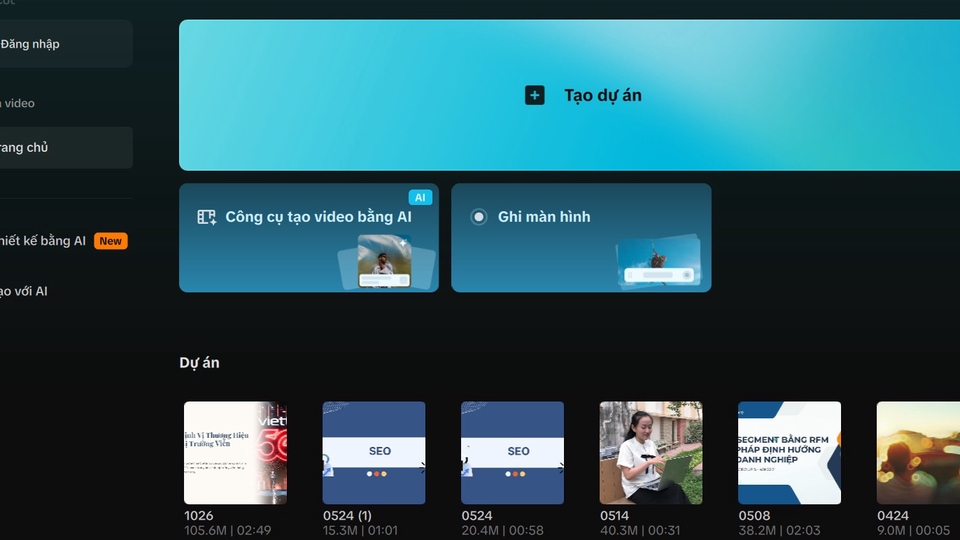
Task: Click the blue AI badge on the card
Action: tap(420, 198)
